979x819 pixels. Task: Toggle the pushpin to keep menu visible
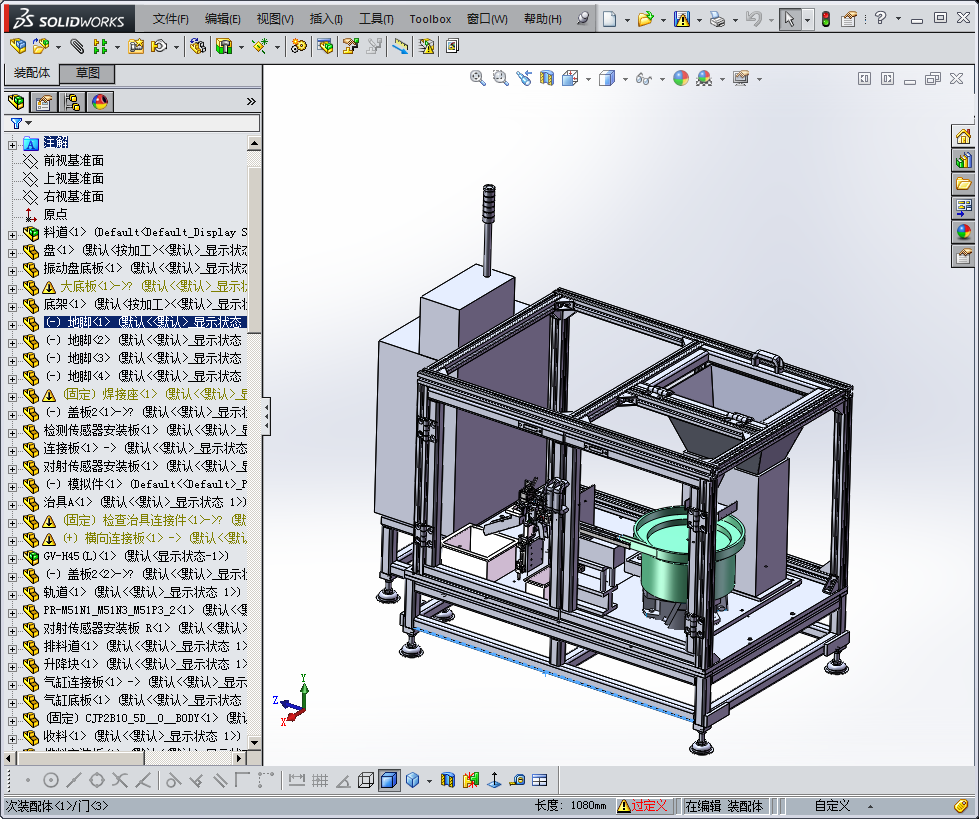(582, 18)
